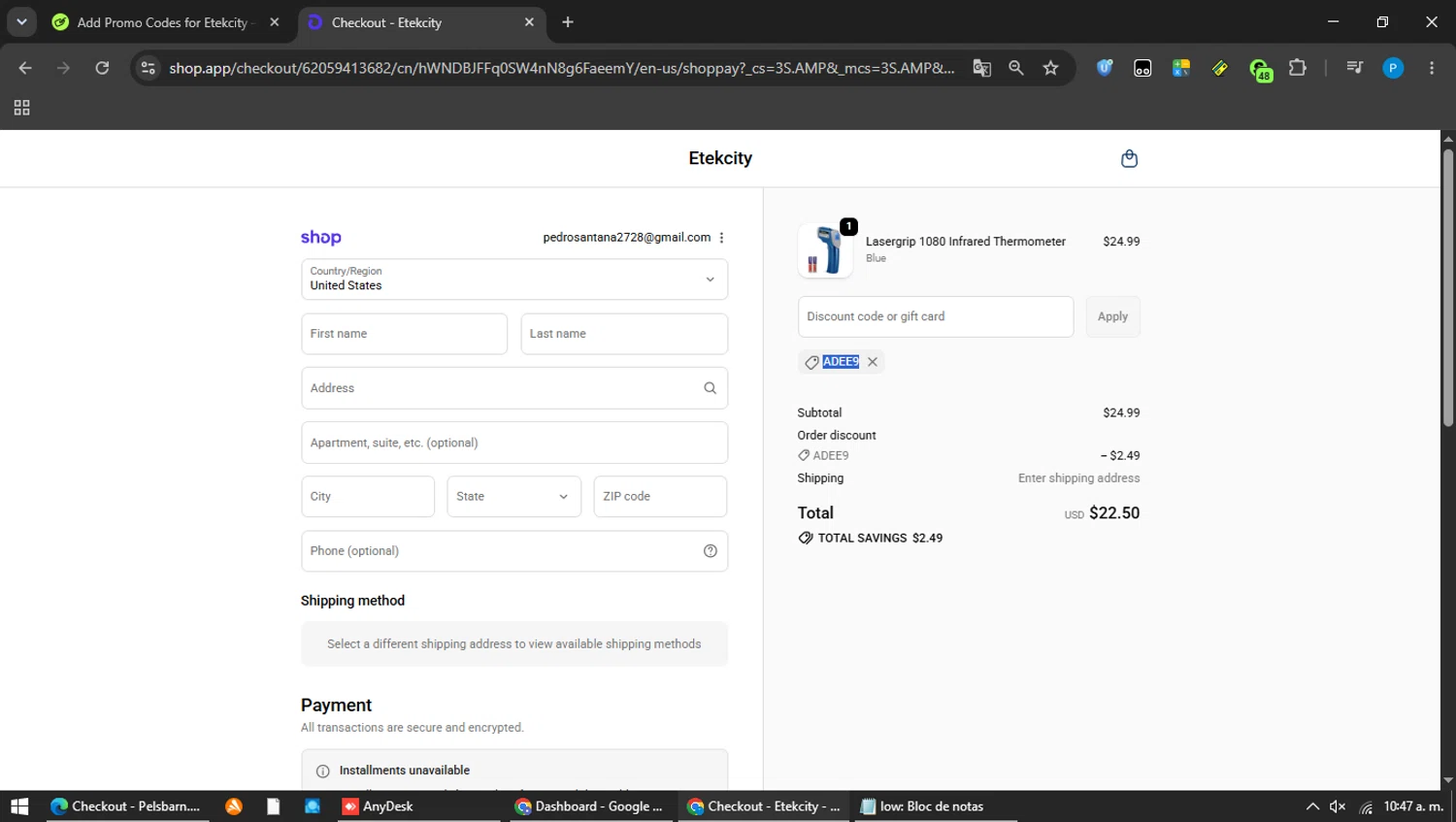Open the shopping bag cart icon
1456x822 pixels.
click(x=1129, y=158)
